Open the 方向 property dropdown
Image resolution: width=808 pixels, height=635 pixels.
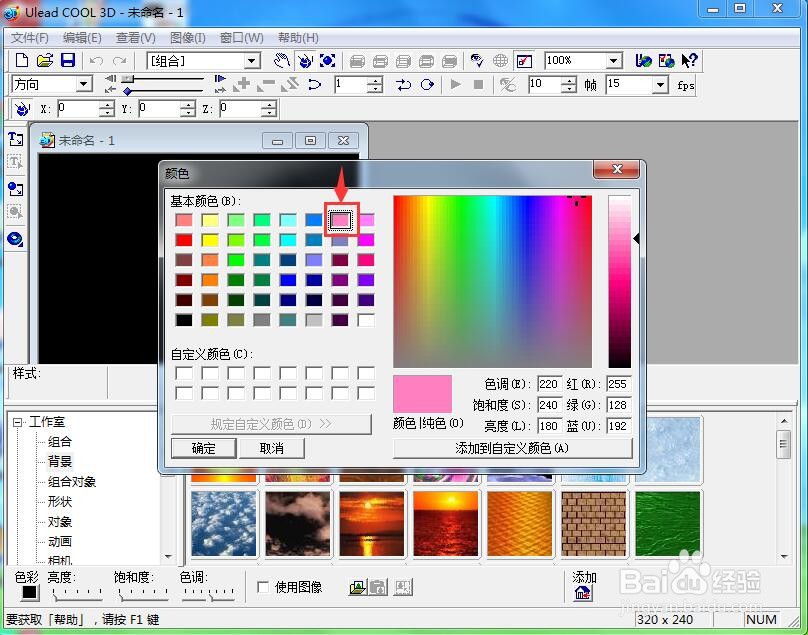click(x=83, y=84)
